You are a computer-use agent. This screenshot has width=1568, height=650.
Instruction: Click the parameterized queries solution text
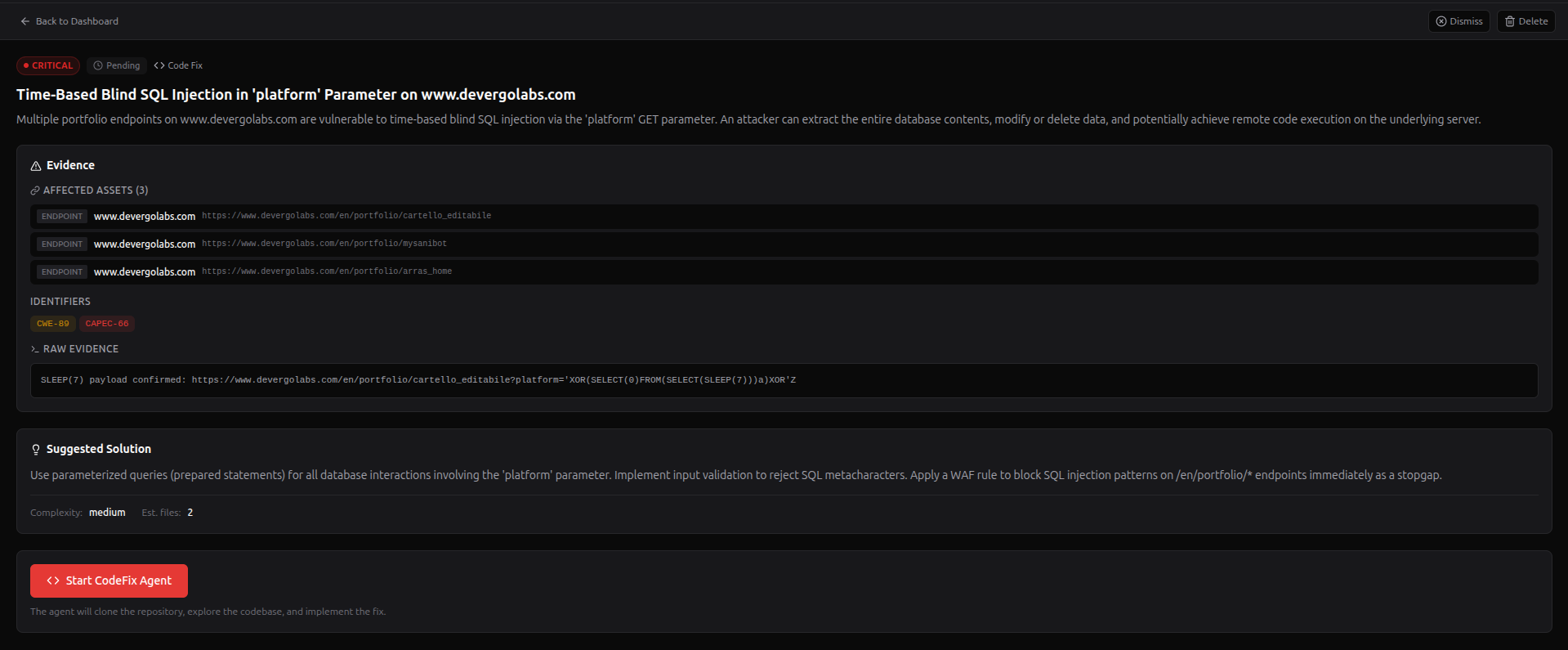pos(736,475)
